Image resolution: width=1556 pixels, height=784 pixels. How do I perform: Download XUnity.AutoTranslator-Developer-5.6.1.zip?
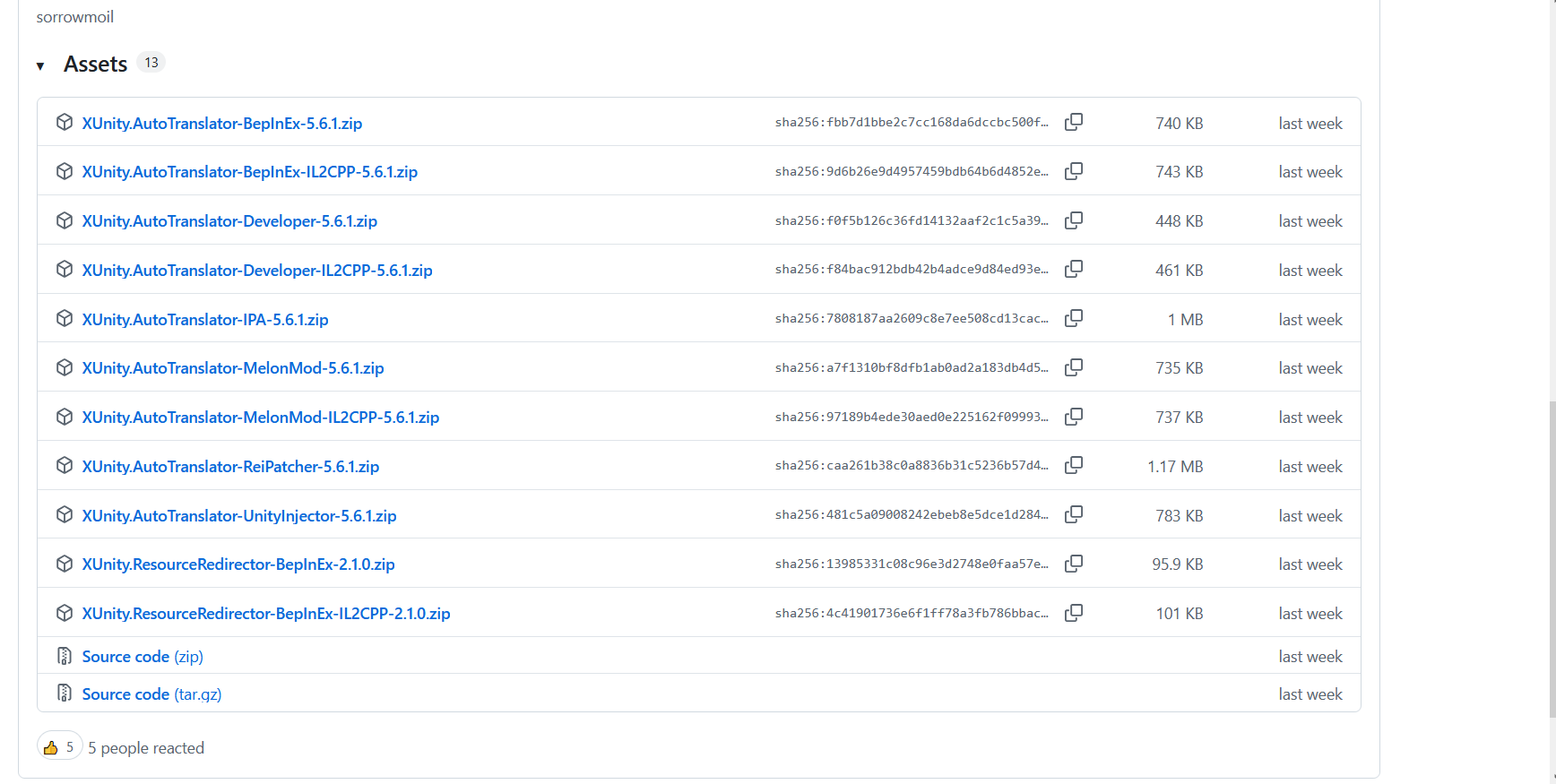[229, 221]
